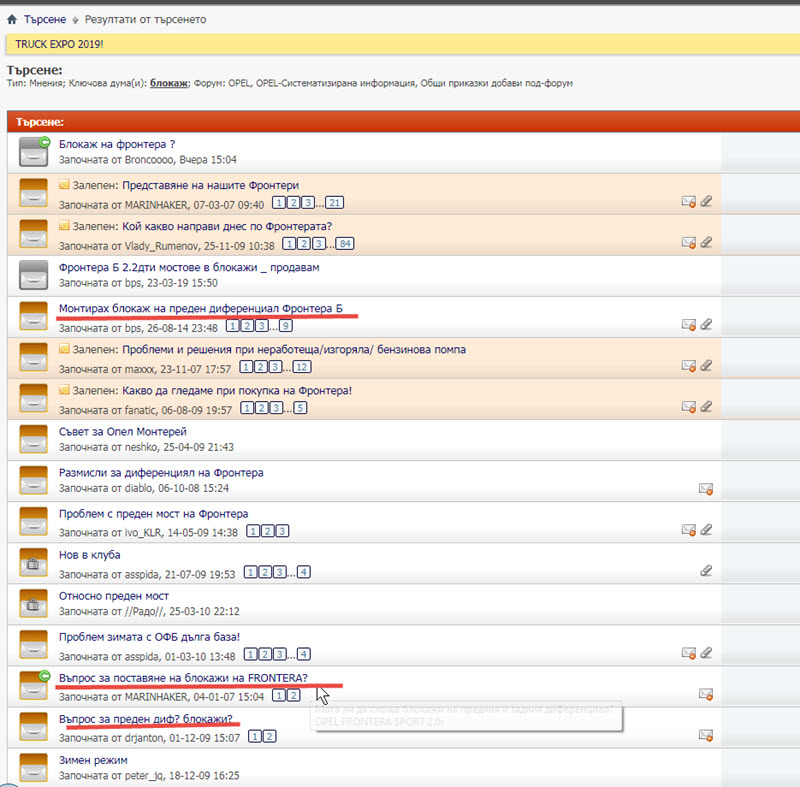
Task: Go to page 84 of 'Кой какво направи днес'
Action: 346,244
